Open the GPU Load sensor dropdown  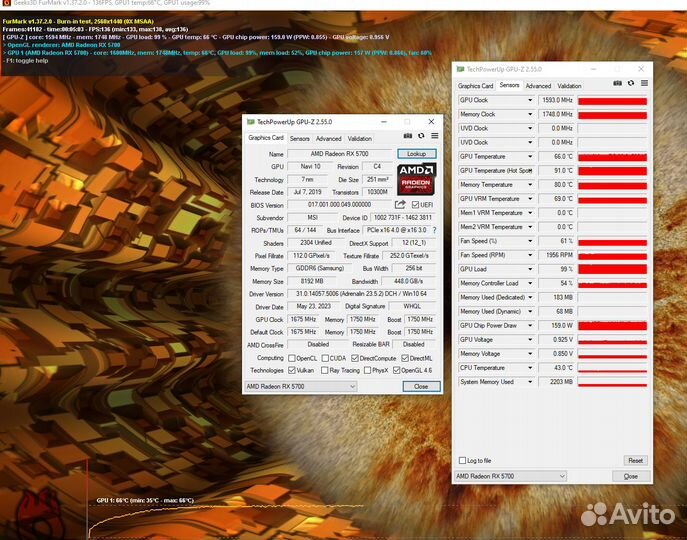point(530,269)
